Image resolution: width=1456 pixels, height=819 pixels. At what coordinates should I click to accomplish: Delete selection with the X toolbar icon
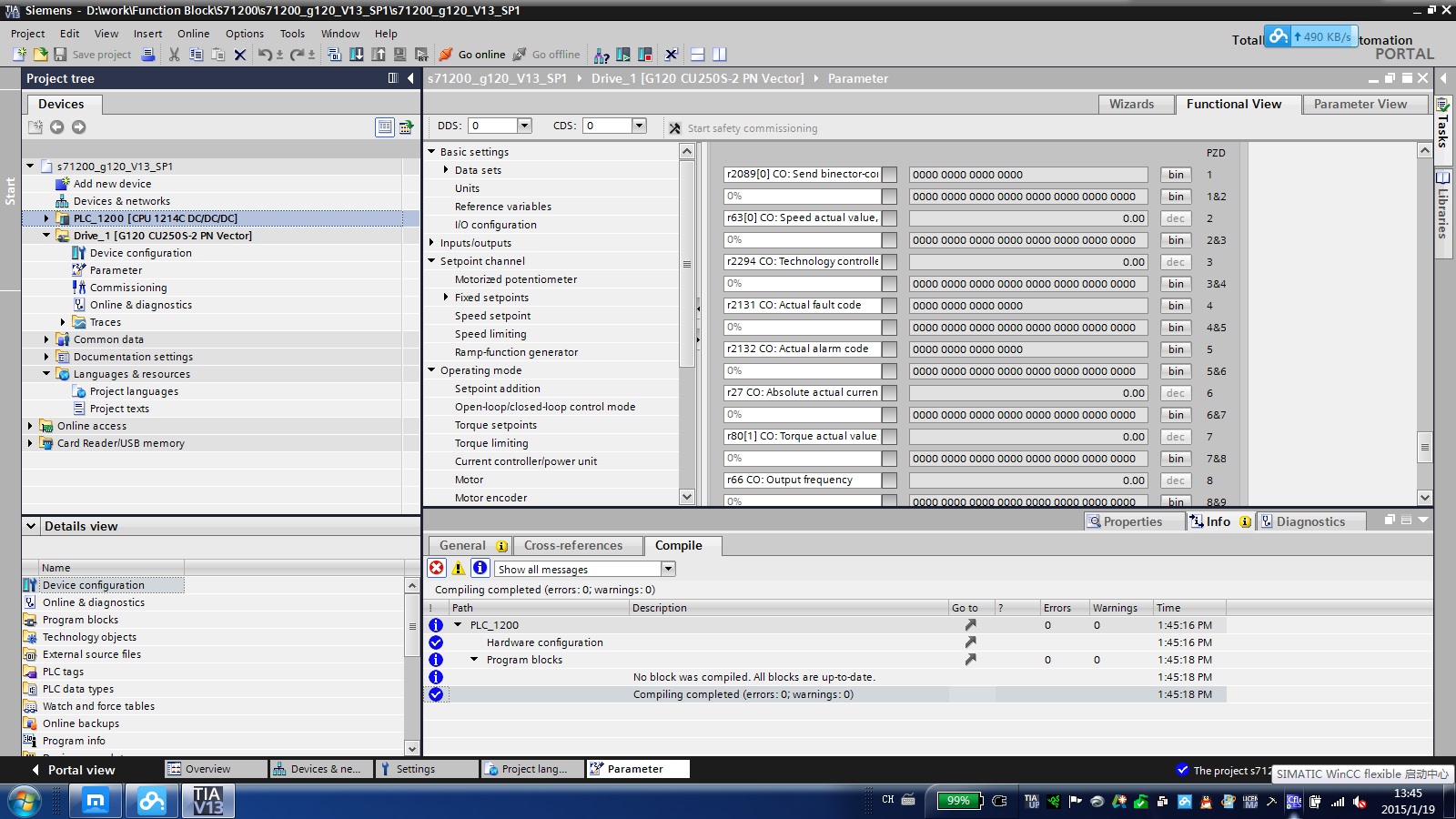[239, 55]
